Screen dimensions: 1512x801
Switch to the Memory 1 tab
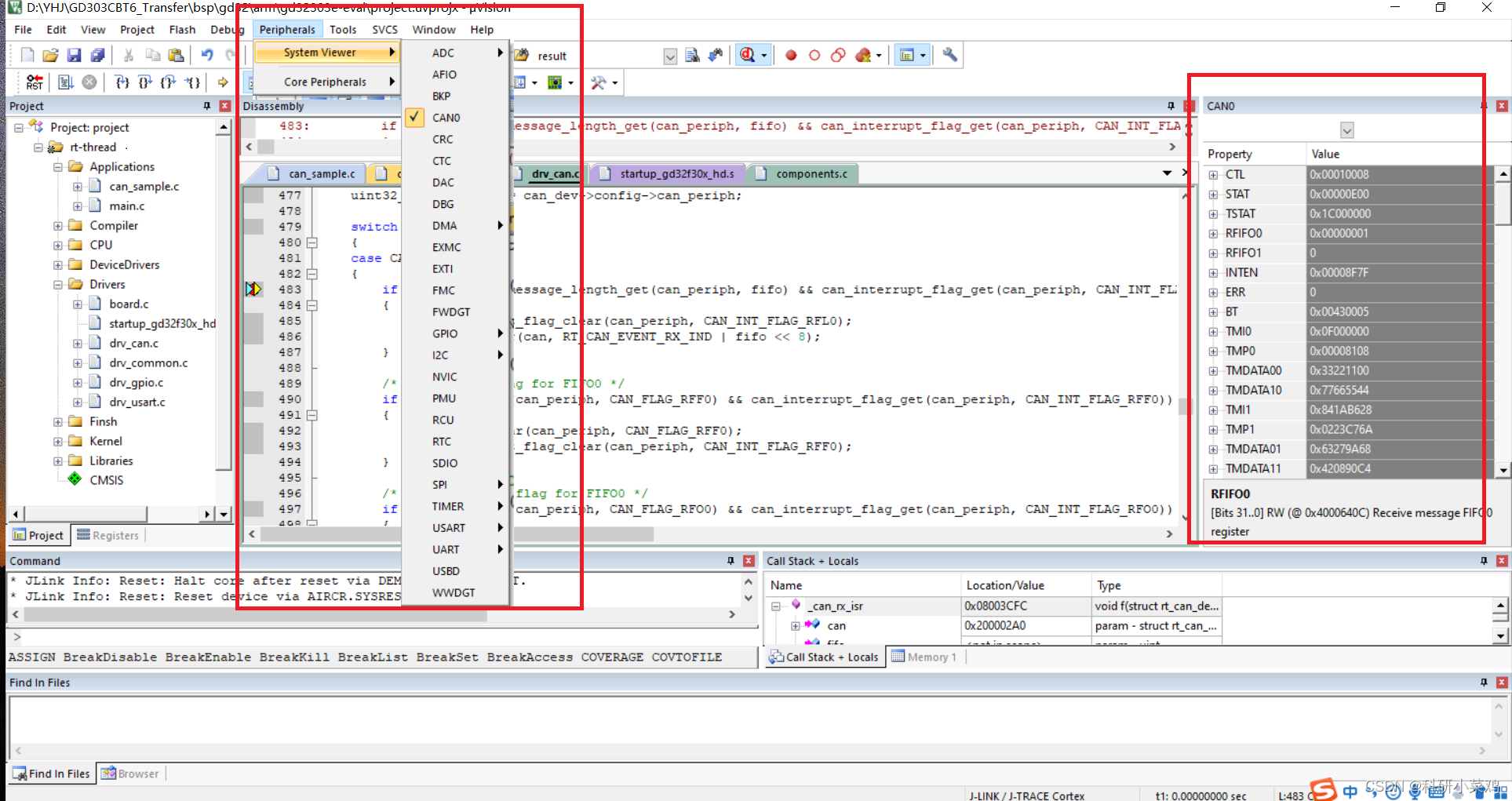click(x=924, y=657)
